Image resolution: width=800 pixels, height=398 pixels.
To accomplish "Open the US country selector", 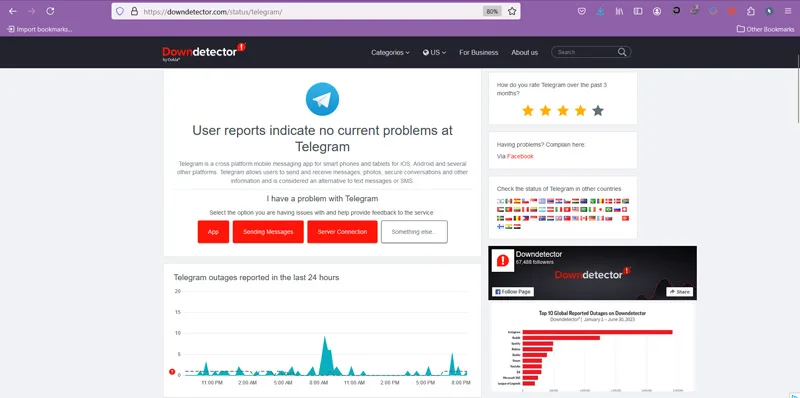I will [434, 53].
